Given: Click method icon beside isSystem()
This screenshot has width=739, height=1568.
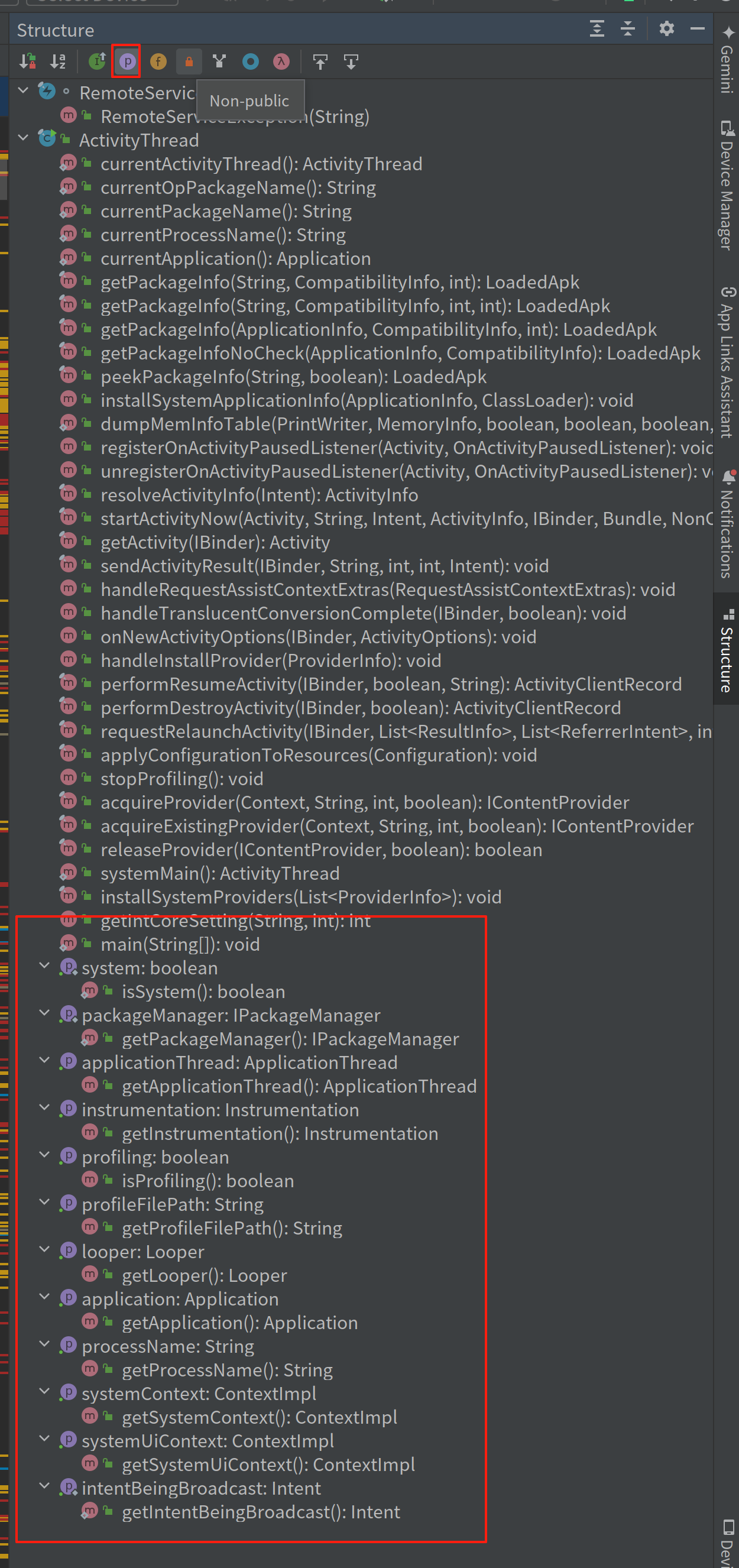Looking at the screenshot, I should pos(89,991).
